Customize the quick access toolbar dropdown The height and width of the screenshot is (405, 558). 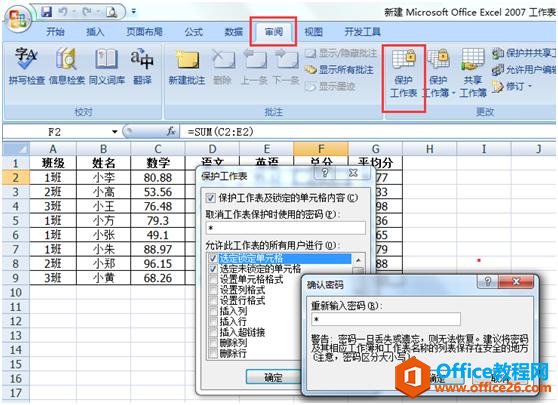(133, 12)
